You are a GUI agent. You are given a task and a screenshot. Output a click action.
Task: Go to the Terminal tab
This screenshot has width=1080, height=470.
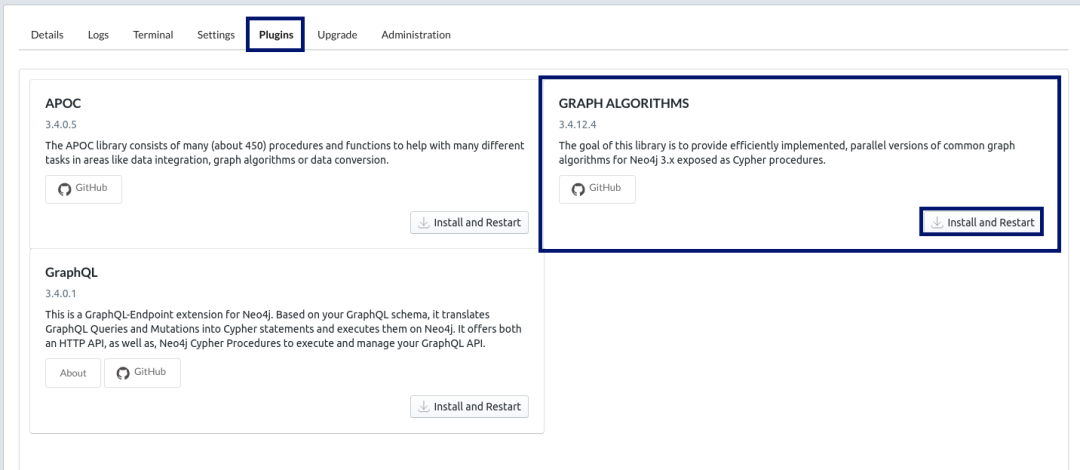(x=153, y=34)
